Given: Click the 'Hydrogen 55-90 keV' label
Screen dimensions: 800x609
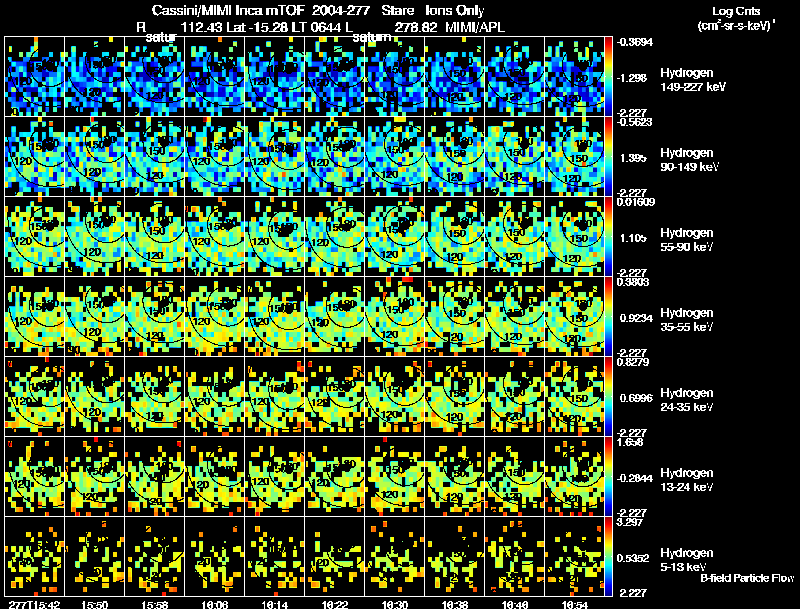Looking at the screenshot, I should pos(687,240).
